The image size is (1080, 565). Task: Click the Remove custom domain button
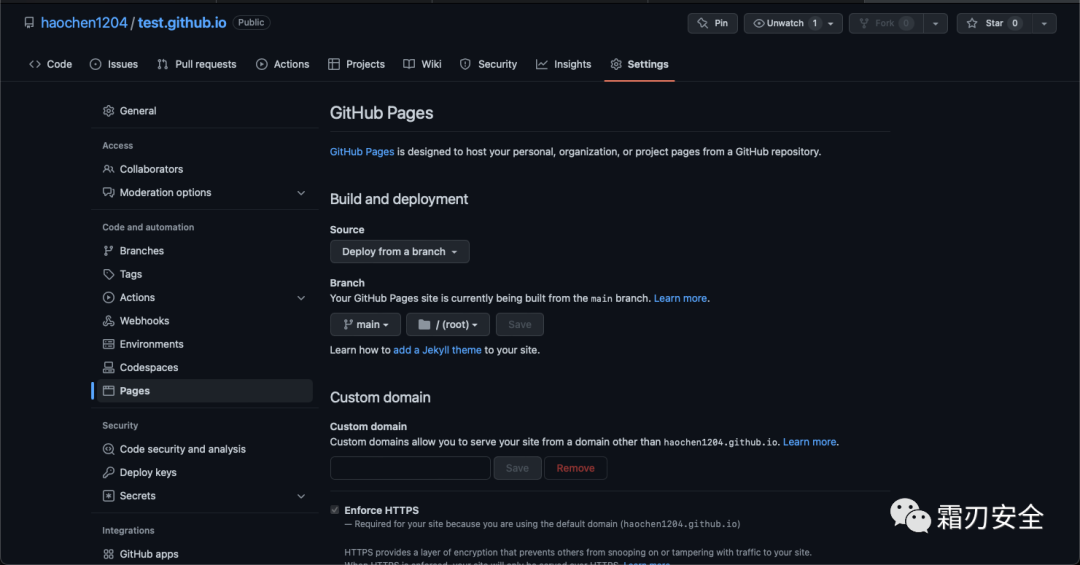point(576,468)
